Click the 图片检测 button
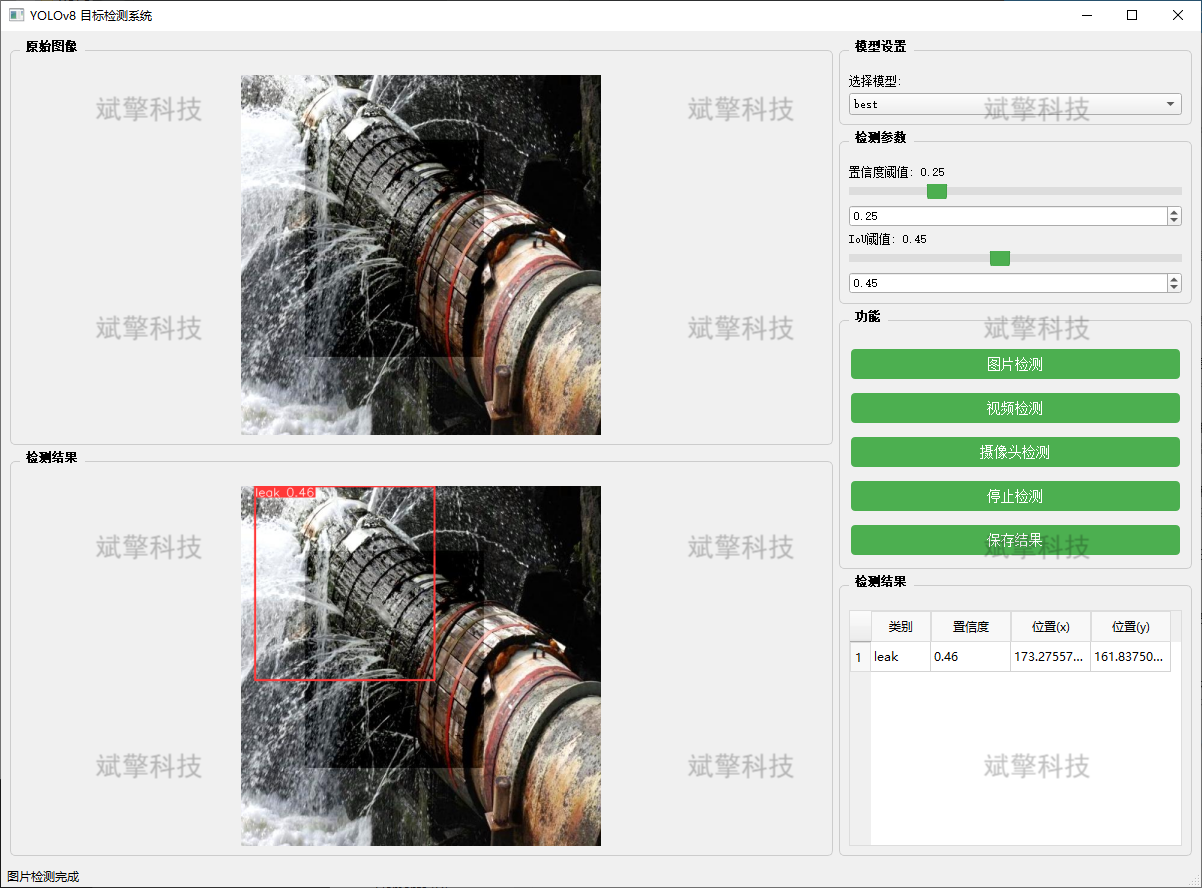 pos(1015,364)
